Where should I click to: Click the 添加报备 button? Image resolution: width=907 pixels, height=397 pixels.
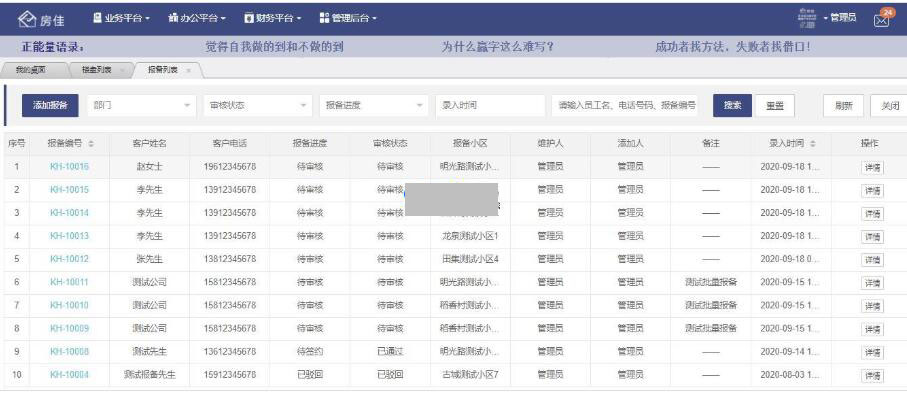pyautogui.click(x=50, y=105)
